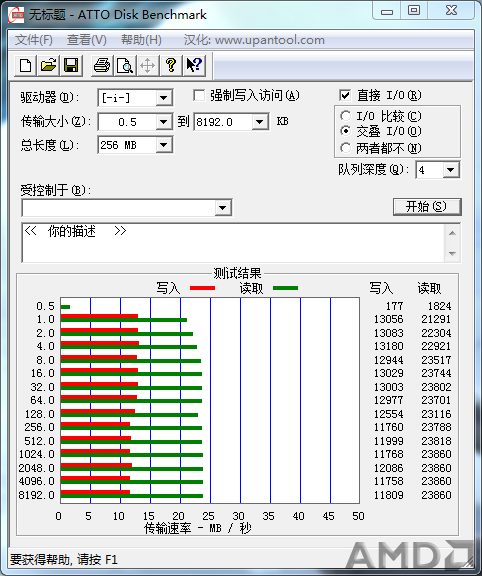
Task: Click the 传输速率 - MB / 秒 axis label
Action: pos(198,528)
